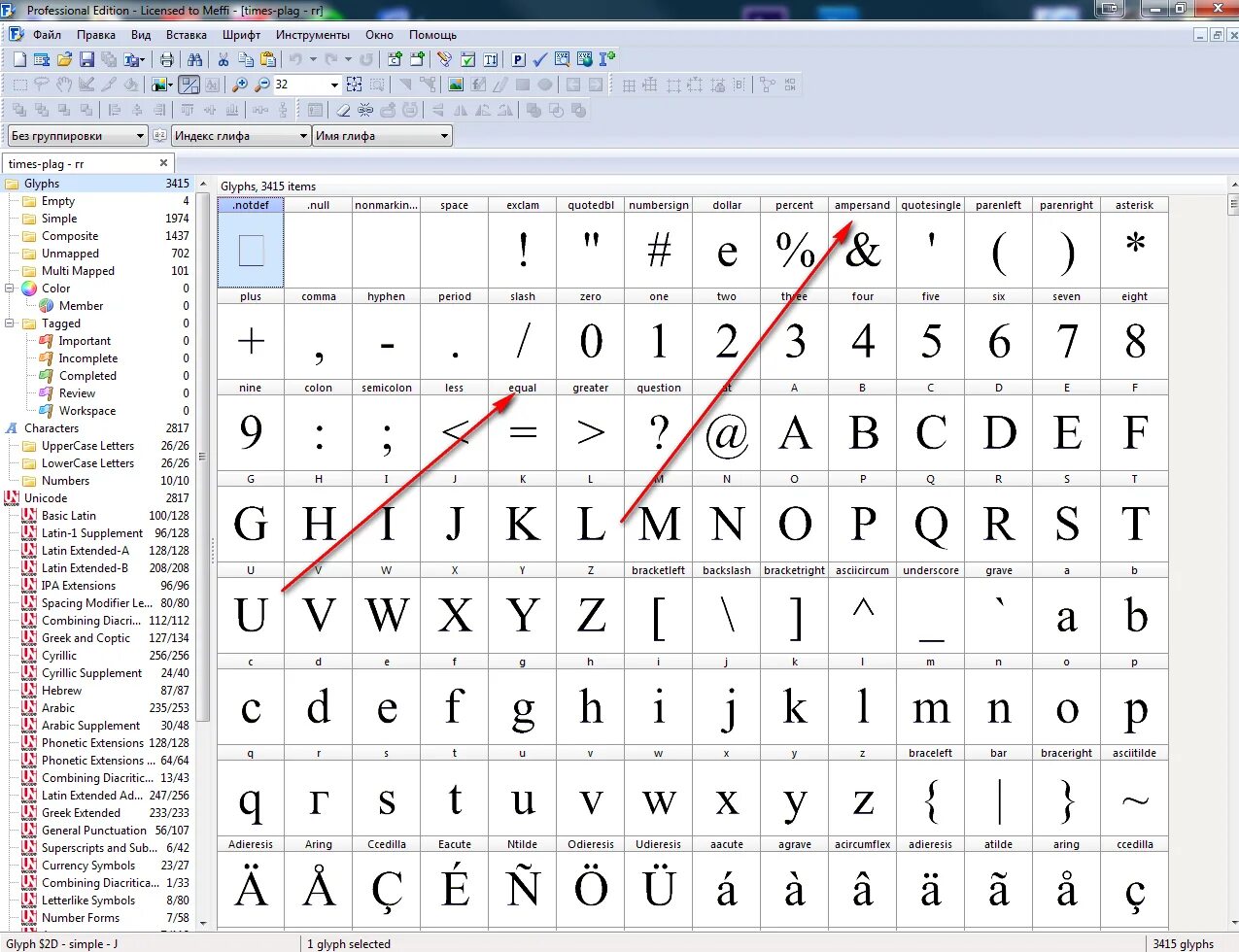
Task: Click the Undo arrow icon
Action: click(x=294, y=59)
